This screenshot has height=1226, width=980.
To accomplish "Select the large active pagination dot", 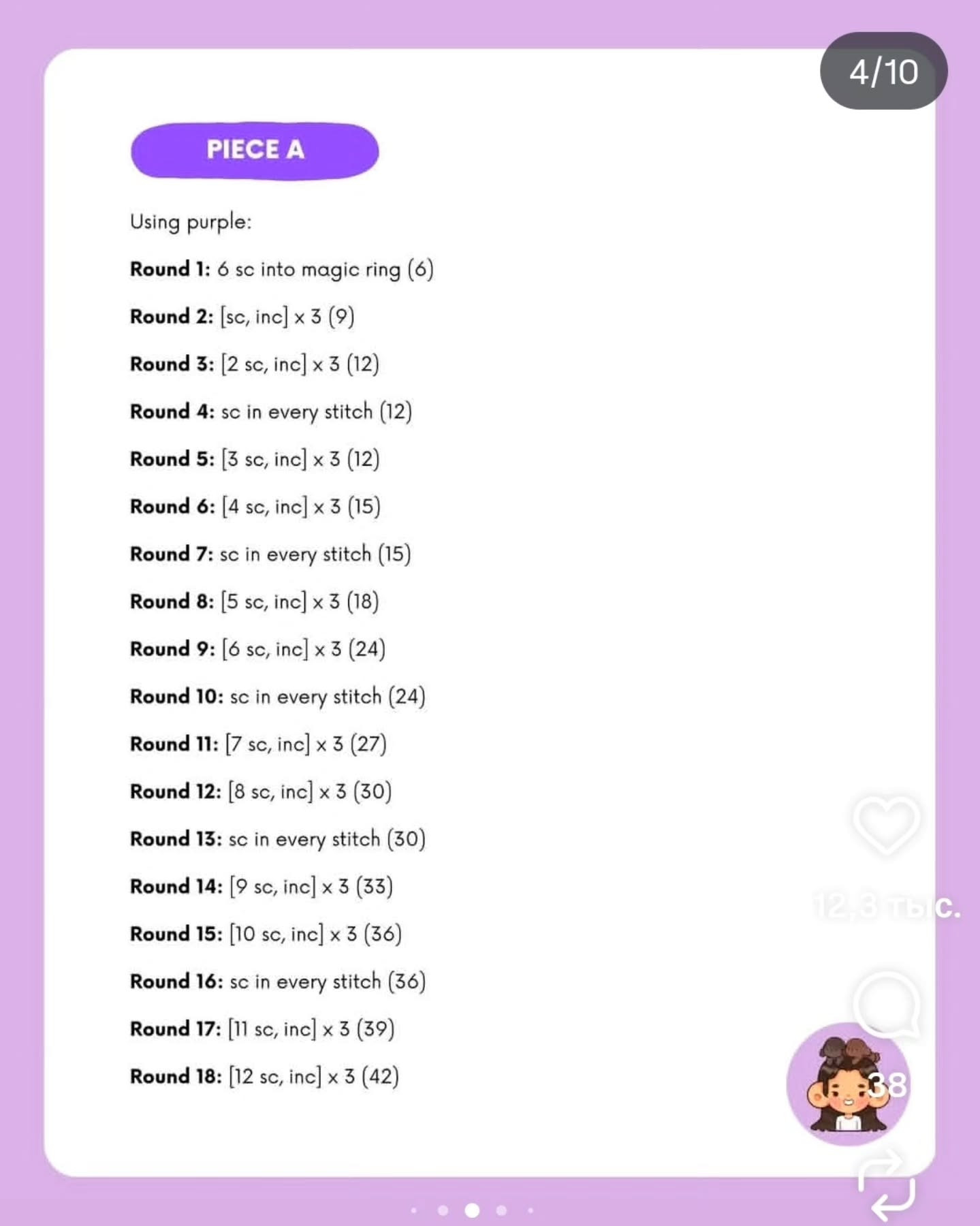I will click(472, 1210).
